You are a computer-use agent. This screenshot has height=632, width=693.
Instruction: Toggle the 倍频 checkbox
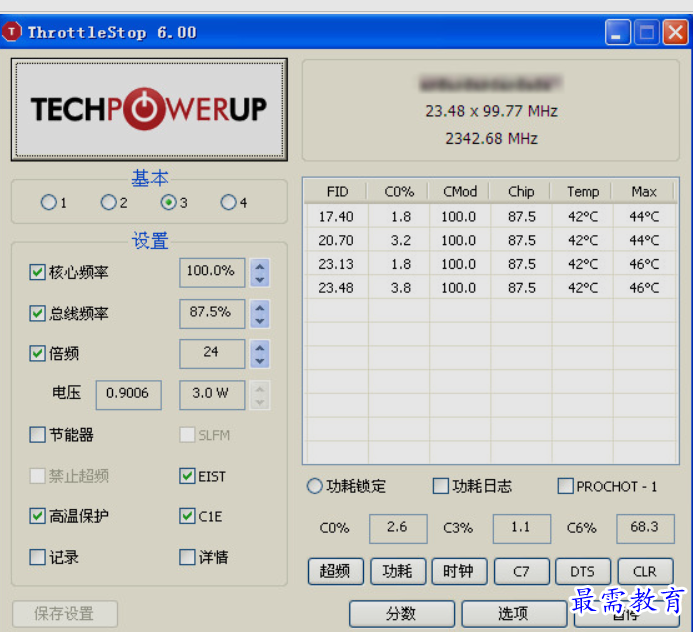pyautogui.click(x=38, y=353)
